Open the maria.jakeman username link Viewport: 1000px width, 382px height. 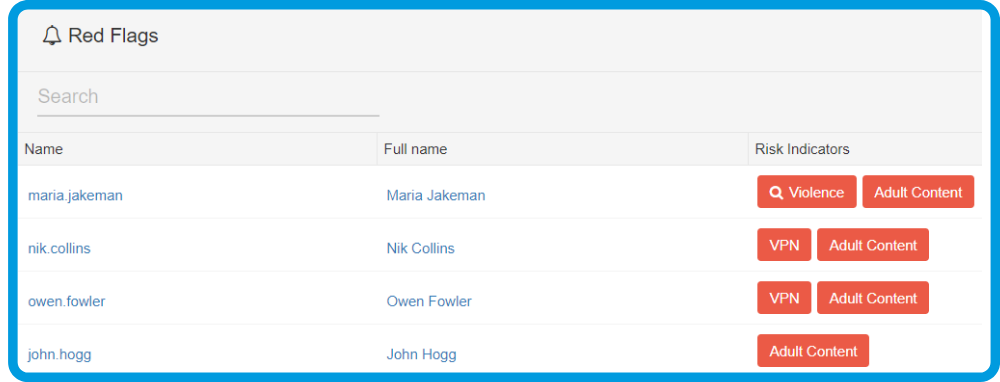coord(75,195)
